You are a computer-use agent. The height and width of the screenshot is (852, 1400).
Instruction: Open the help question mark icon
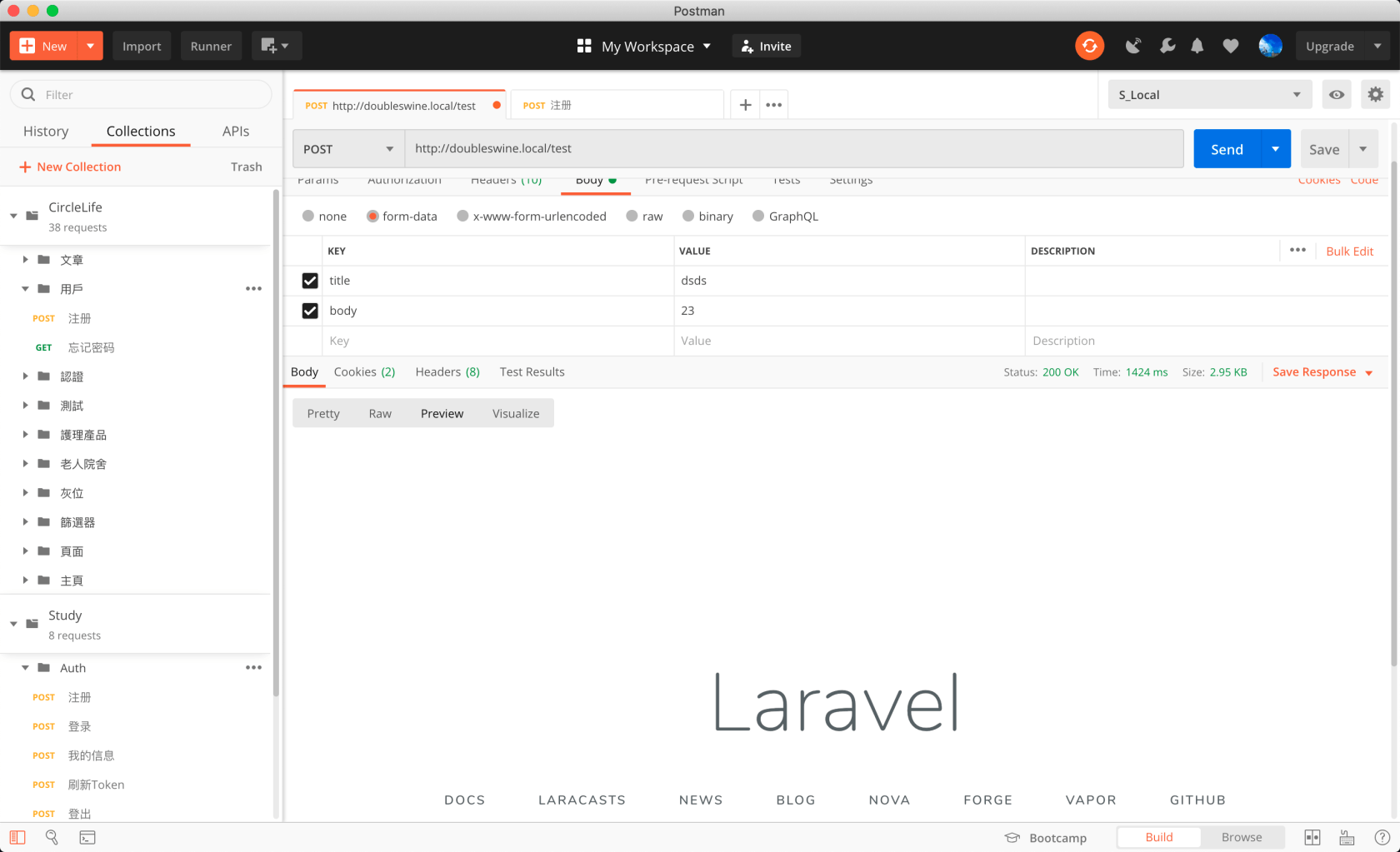pos(1382,837)
